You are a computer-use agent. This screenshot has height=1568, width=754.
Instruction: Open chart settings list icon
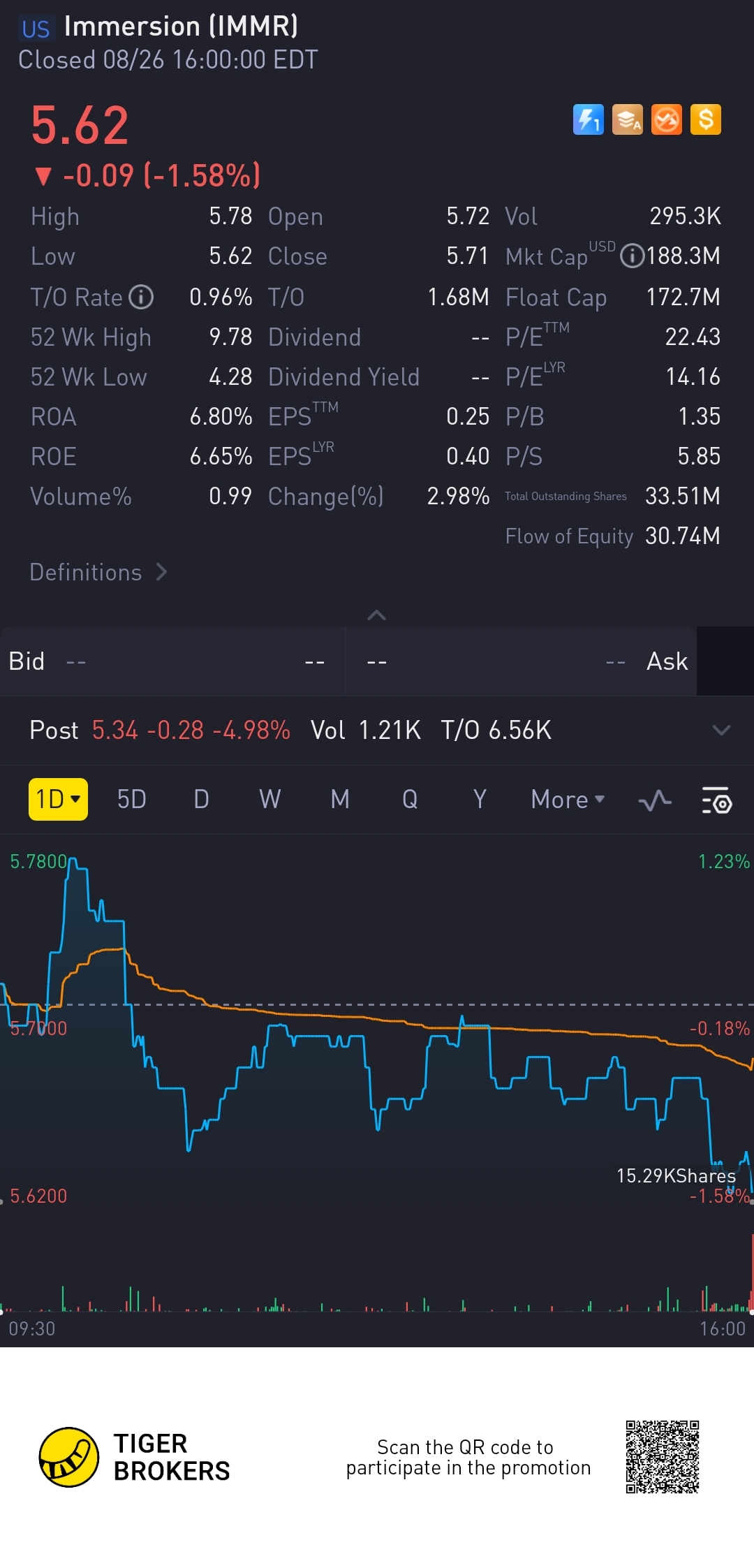click(716, 800)
